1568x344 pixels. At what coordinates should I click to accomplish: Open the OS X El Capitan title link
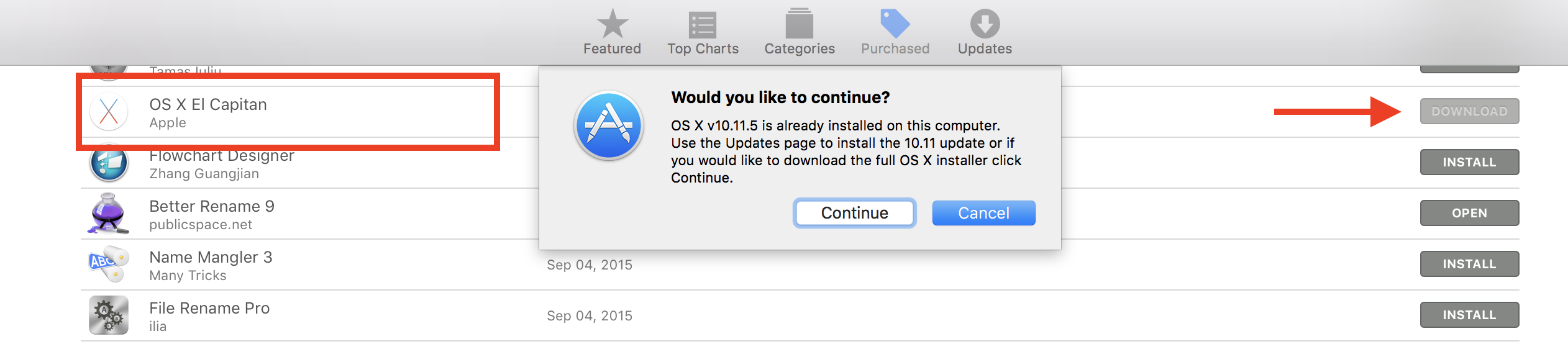point(208,104)
